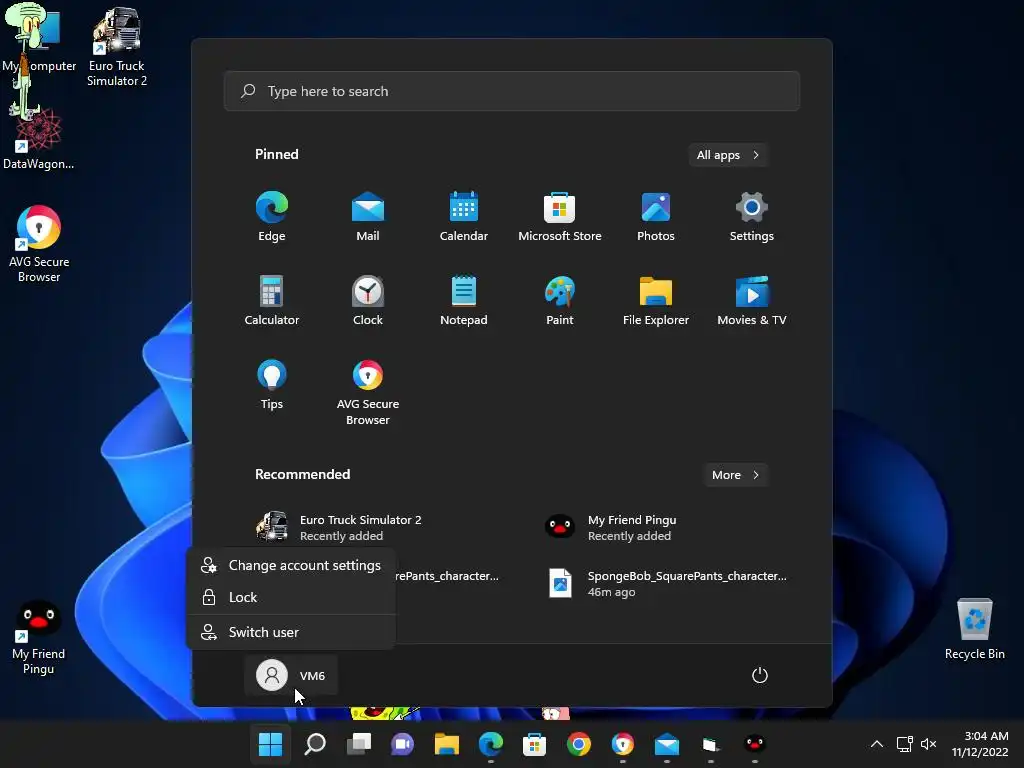Show More recommended items
Viewport: 1024px width, 768px height.
[x=735, y=475]
